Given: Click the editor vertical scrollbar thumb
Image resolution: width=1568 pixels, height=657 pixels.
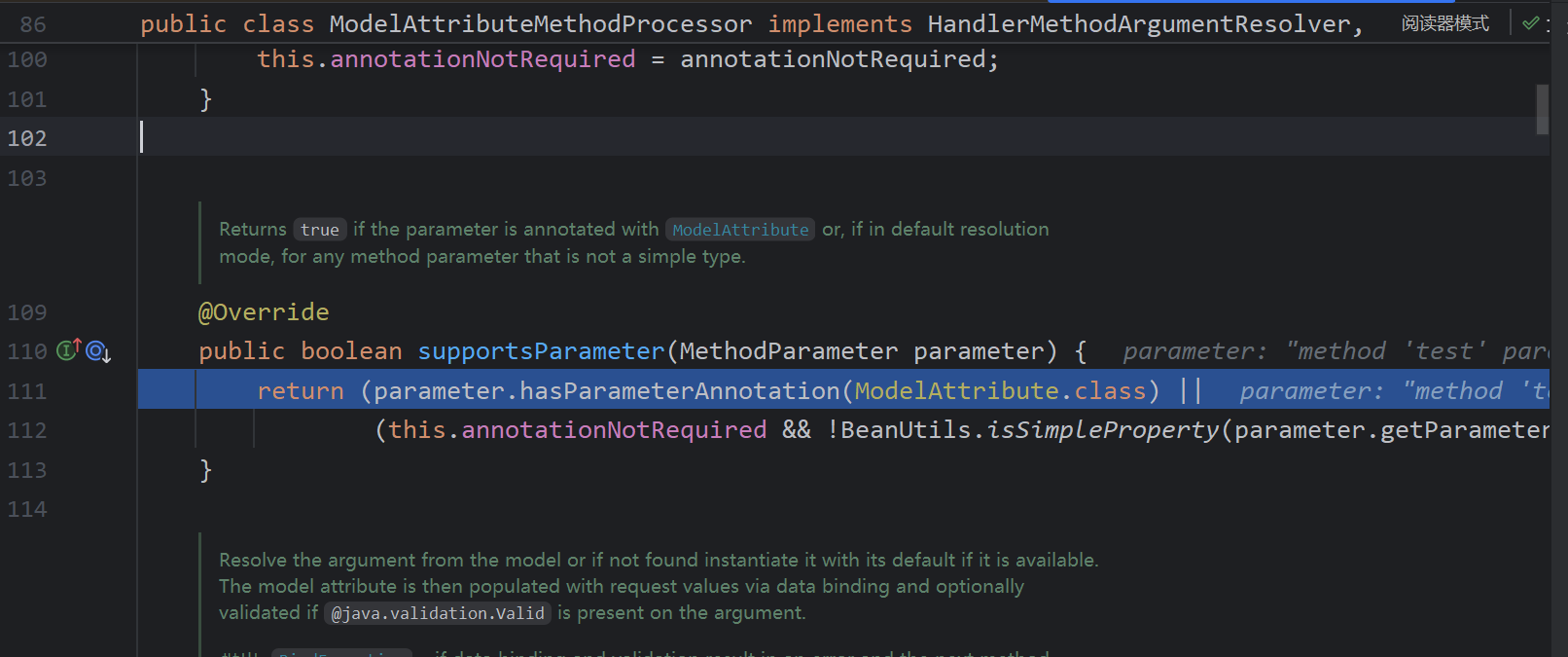Looking at the screenshot, I should [x=1542, y=109].
